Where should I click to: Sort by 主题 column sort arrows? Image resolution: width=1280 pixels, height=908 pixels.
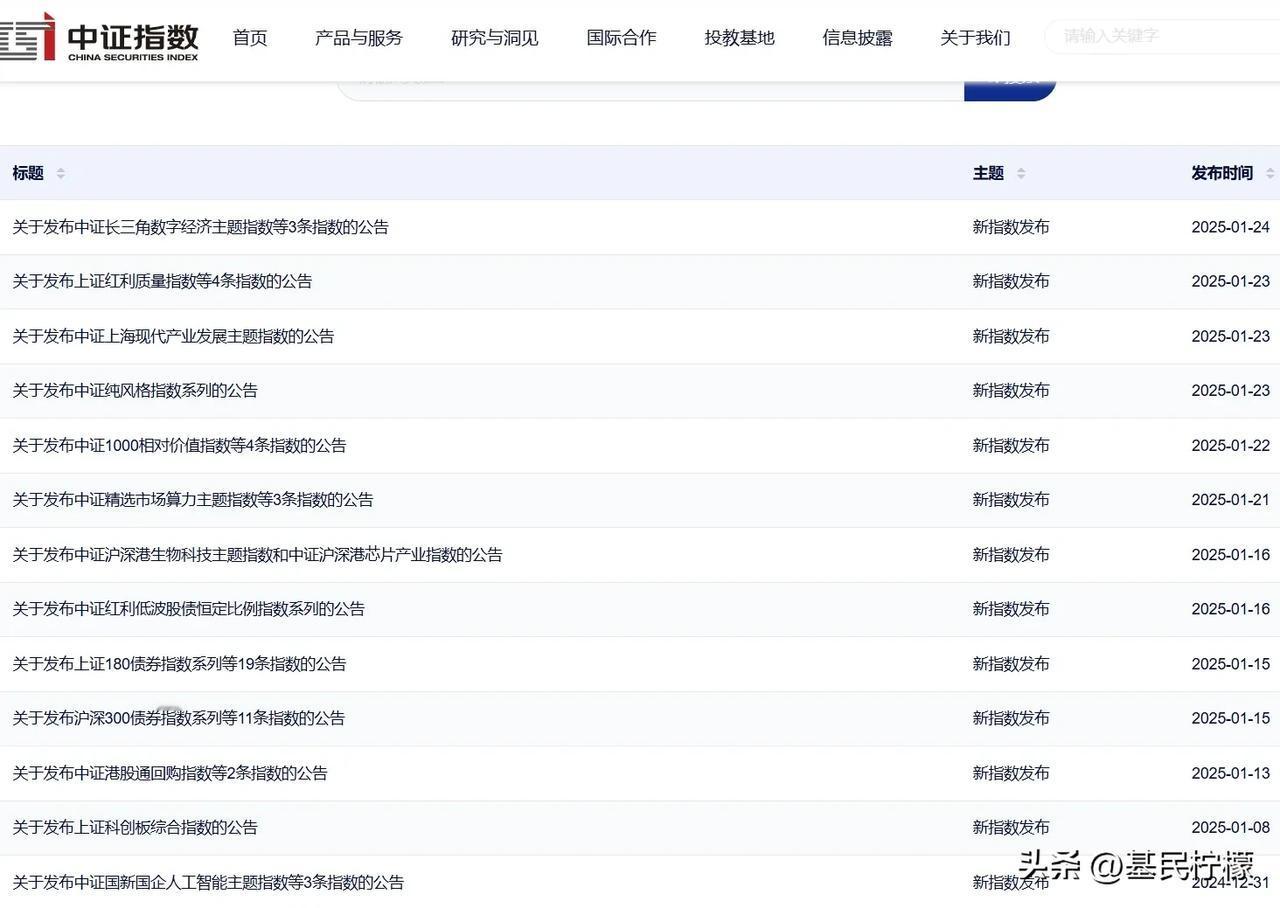[1021, 173]
